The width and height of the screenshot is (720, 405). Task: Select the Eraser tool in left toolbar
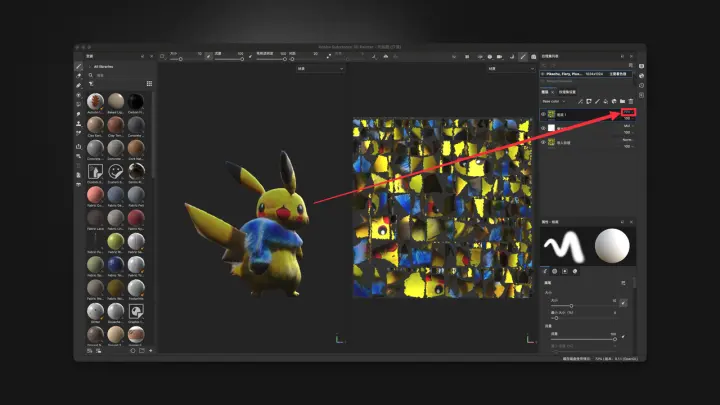pyautogui.click(x=79, y=76)
